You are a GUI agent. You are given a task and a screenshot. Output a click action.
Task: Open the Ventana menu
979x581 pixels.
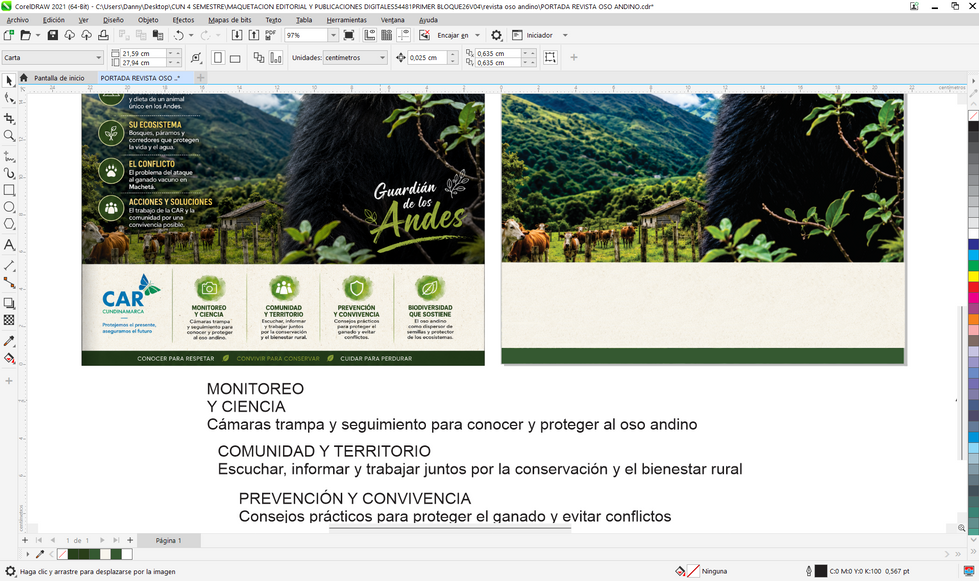[392, 20]
